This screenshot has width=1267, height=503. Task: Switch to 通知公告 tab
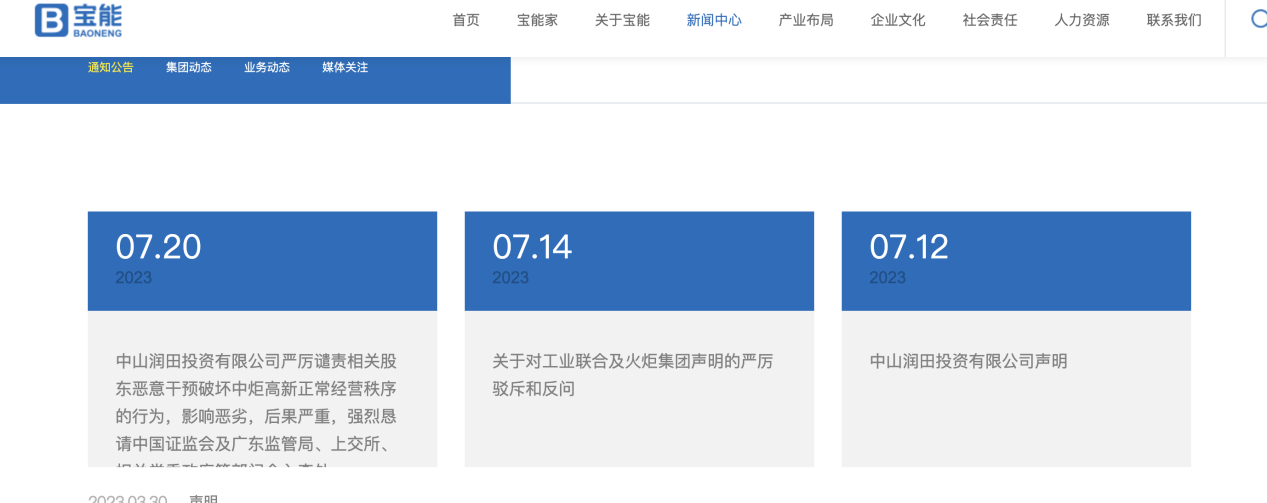111,68
